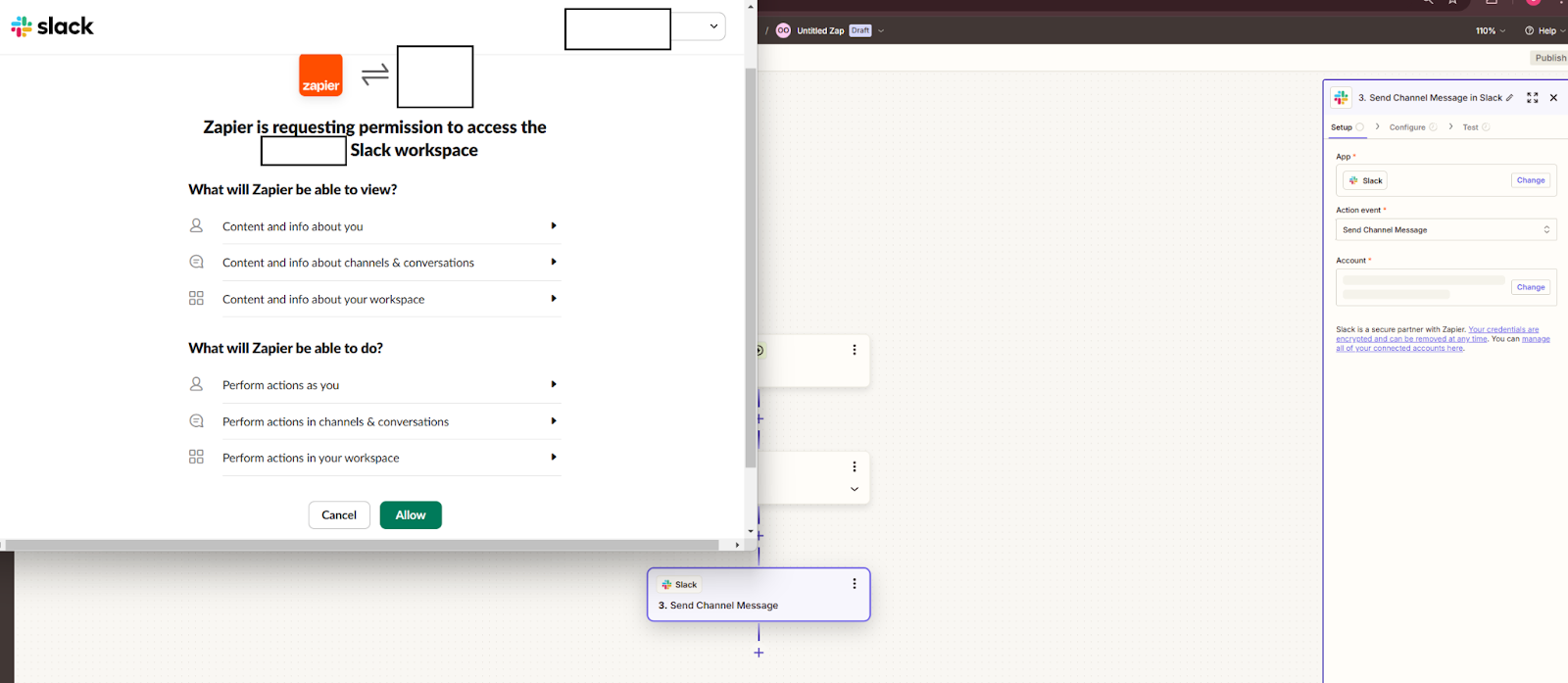Expand step panel to fullscreen
The width and height of the screenshot is (1568, 683).
point(1533,98)
